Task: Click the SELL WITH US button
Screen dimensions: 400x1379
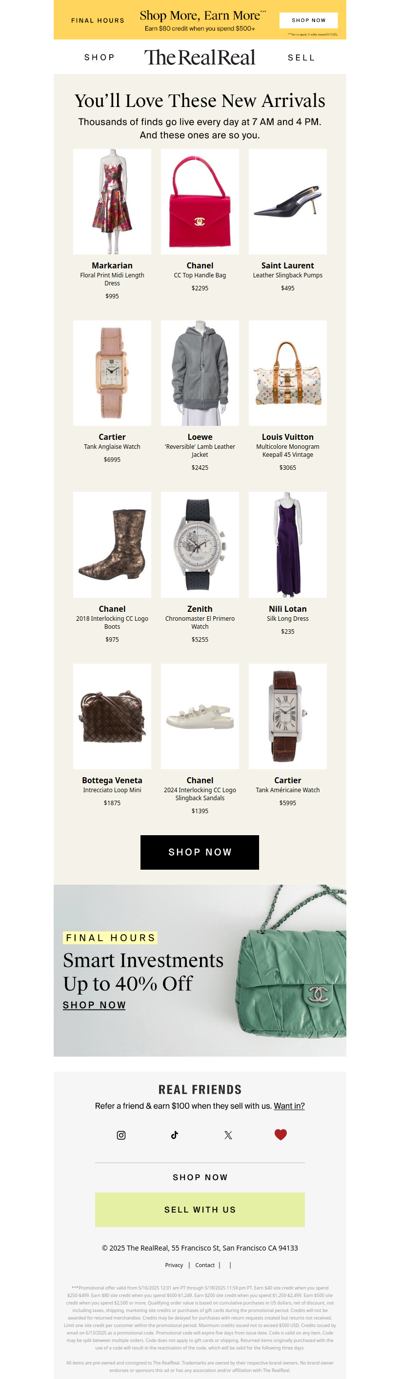Action: click(200, 1210)
